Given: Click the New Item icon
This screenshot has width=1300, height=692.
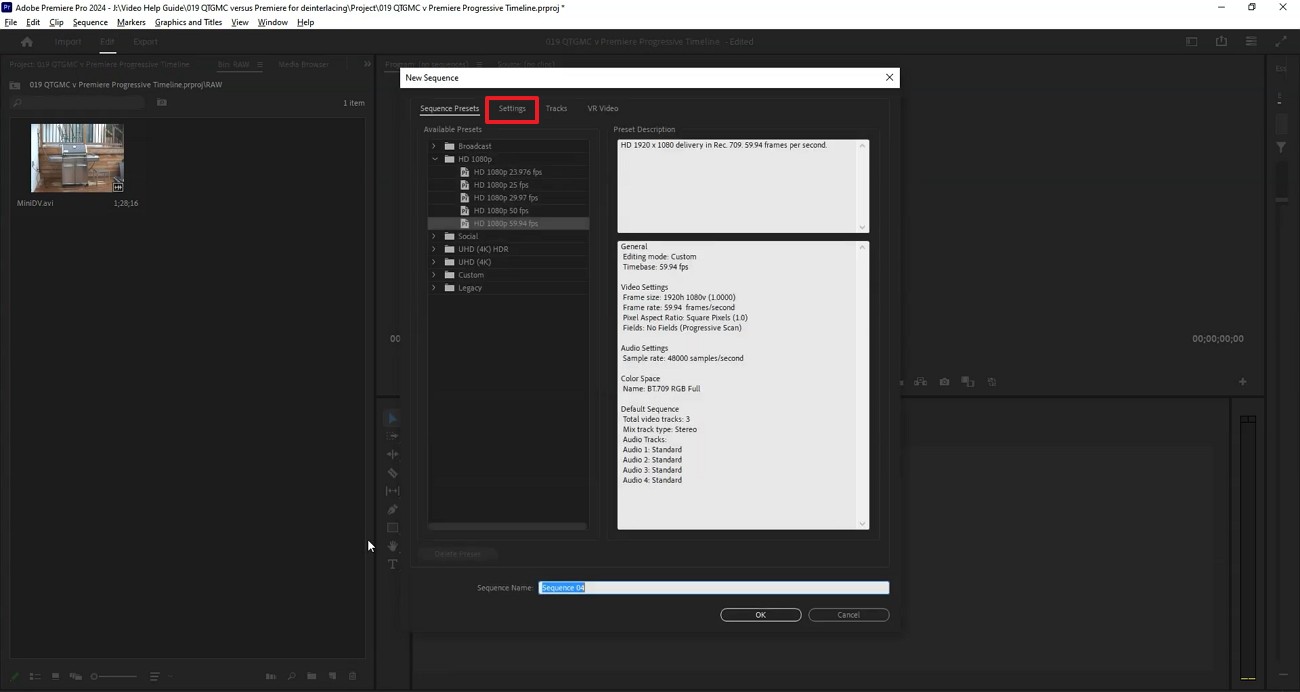Looking at the screenshot, I should [x=332, y=677].
